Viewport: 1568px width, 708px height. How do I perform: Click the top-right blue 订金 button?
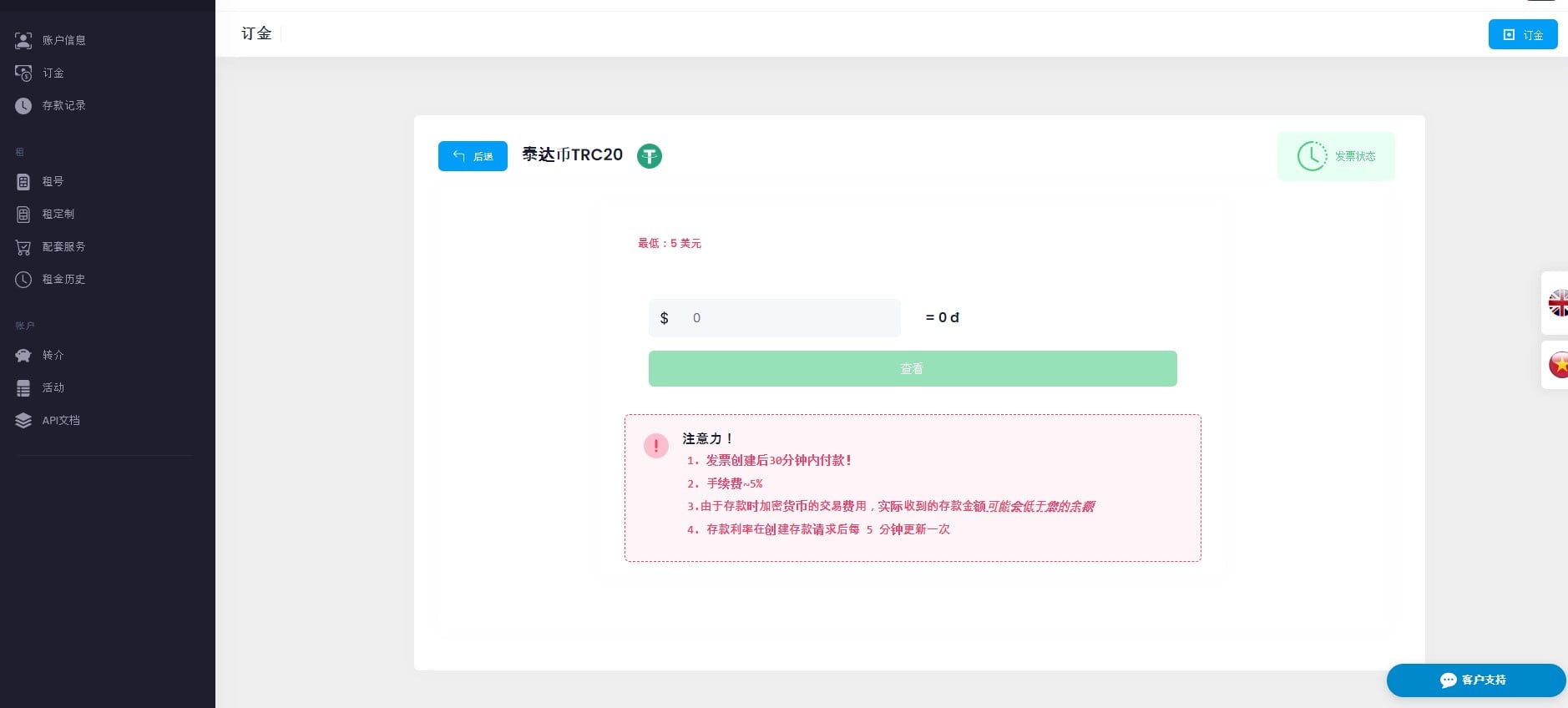click(x=1522, y=35)
